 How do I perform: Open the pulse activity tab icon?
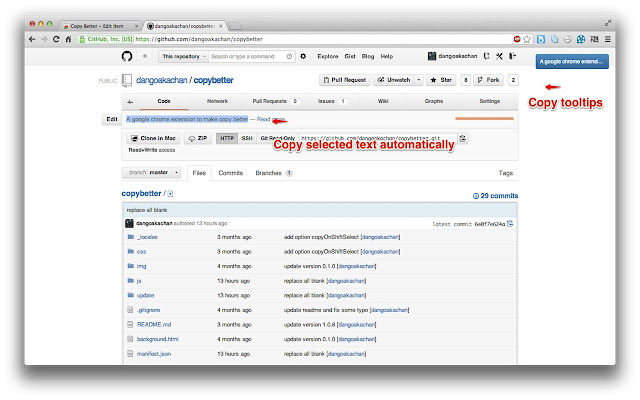130,102
